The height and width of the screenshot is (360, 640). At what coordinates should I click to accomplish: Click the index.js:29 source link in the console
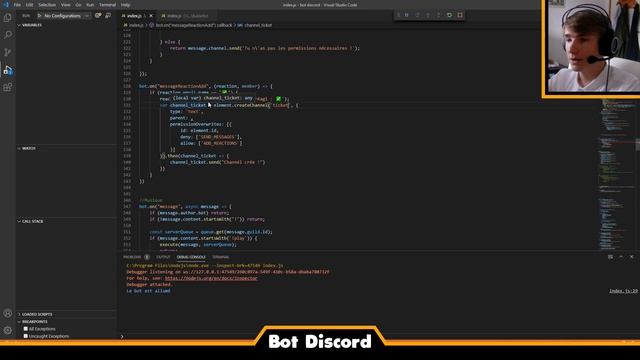click(623, 291)
